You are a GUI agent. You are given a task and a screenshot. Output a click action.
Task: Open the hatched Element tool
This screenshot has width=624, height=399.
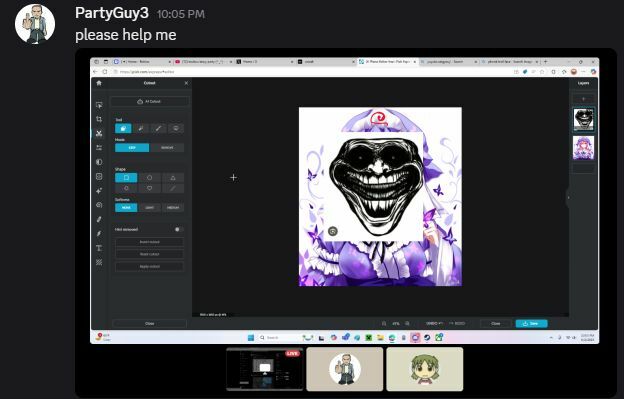99,262
